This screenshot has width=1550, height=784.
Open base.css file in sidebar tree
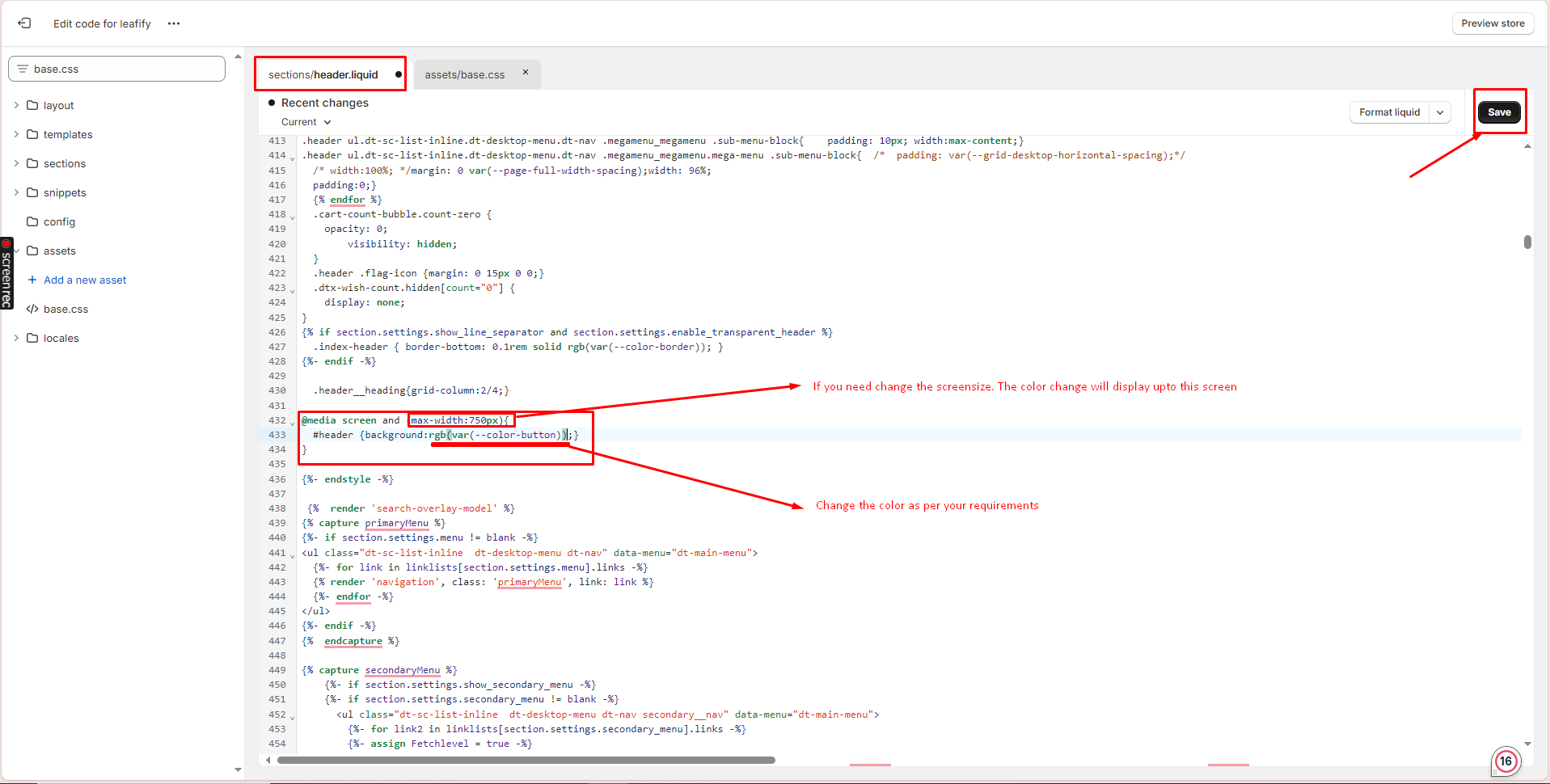click(65, 309)
